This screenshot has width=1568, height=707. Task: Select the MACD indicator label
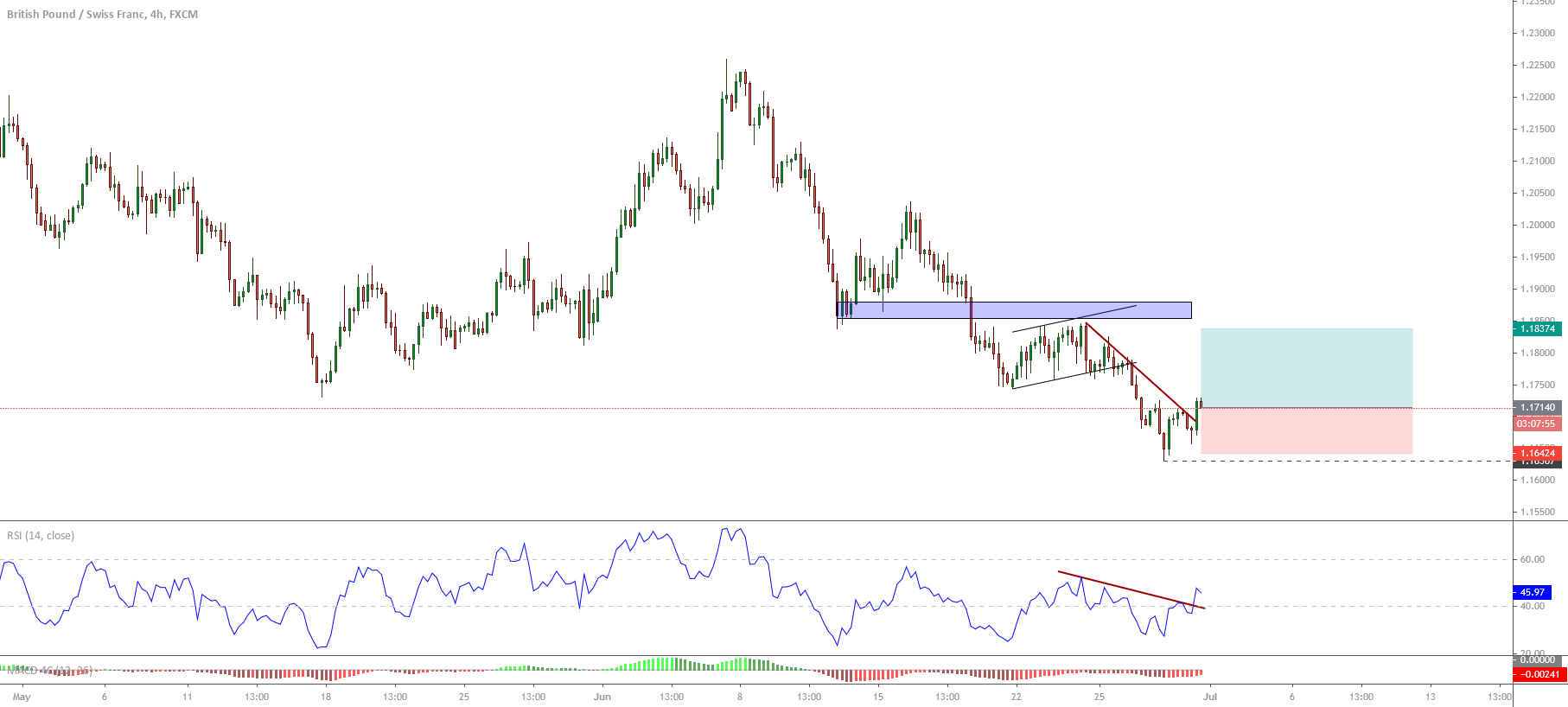(50, 670)
